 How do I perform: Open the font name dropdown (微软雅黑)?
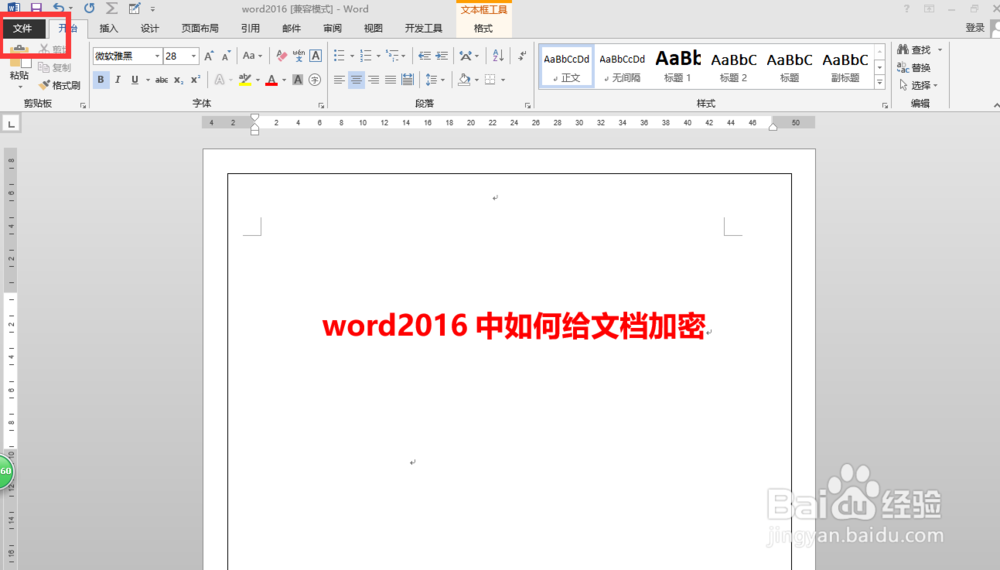point(157,56)
